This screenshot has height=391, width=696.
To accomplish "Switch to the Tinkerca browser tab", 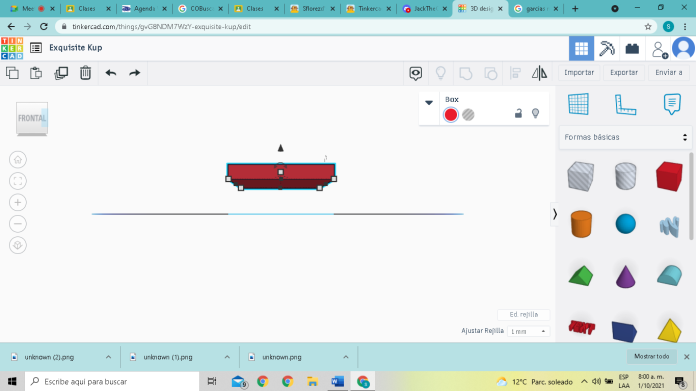I will [368, 8].
